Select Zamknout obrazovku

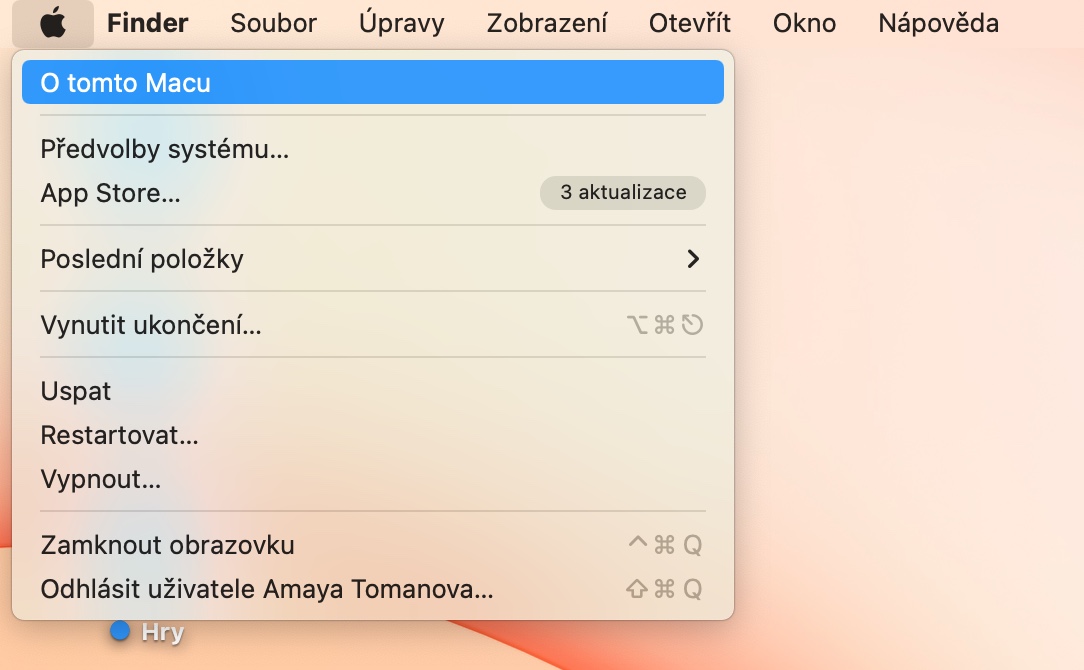coord(373,545)
